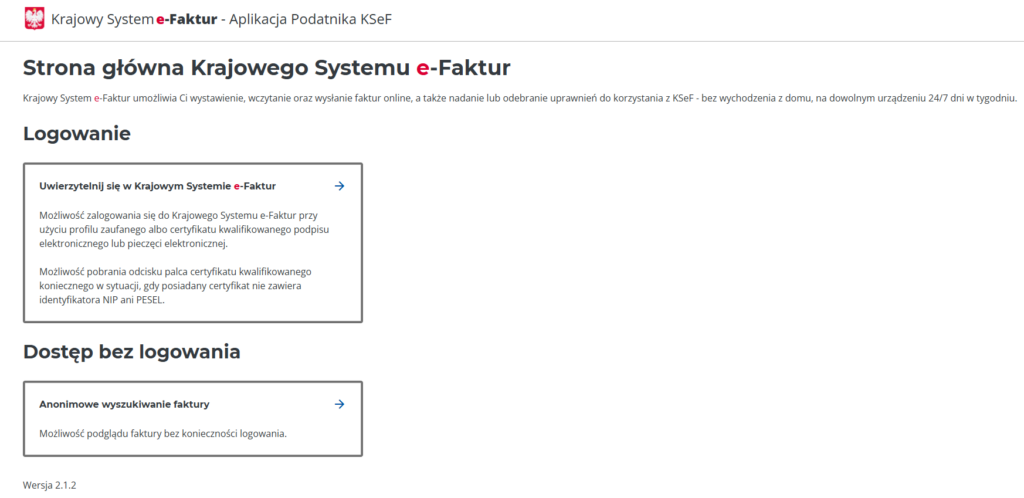Click the Aplikacja Podatnika KSeF header text

(x=311, y=19)
